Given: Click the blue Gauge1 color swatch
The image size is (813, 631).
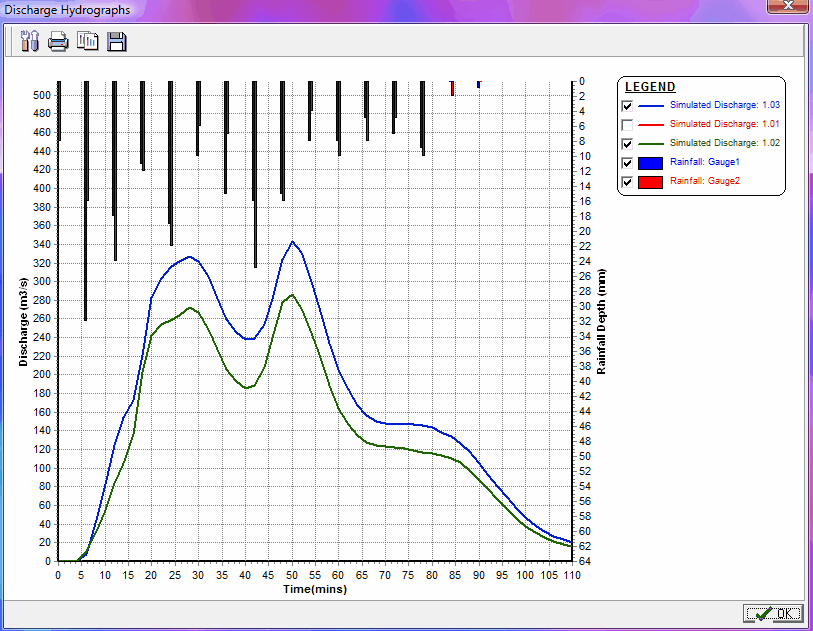Looking at the screenshot, I should [x=651, y=162].
